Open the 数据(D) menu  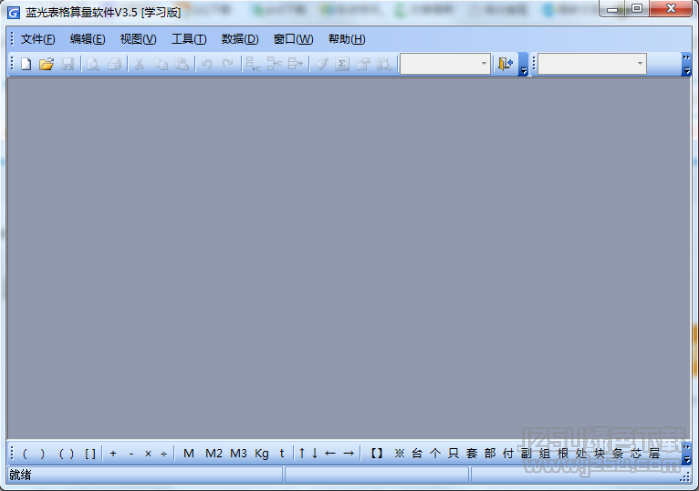click(240, 39)
